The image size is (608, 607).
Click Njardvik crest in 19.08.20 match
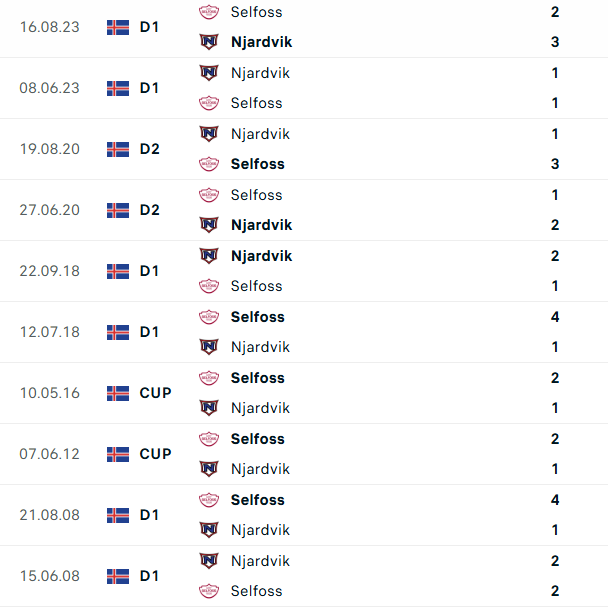tap(209, 134)
